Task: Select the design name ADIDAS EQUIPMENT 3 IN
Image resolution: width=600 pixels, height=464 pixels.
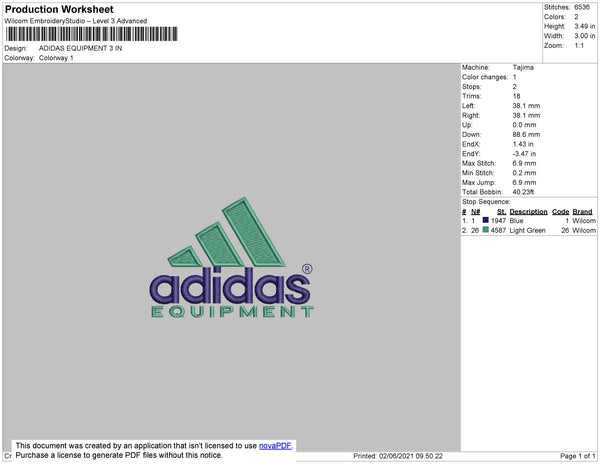Action: click(80, 48)
